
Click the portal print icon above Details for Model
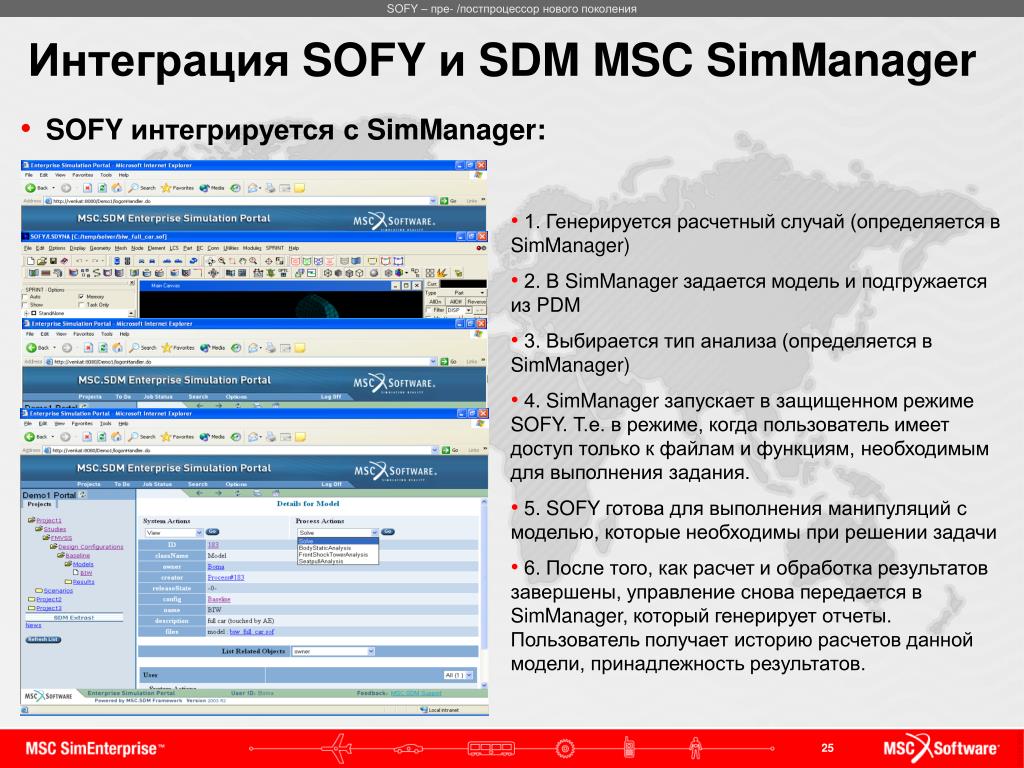point(257,493)
